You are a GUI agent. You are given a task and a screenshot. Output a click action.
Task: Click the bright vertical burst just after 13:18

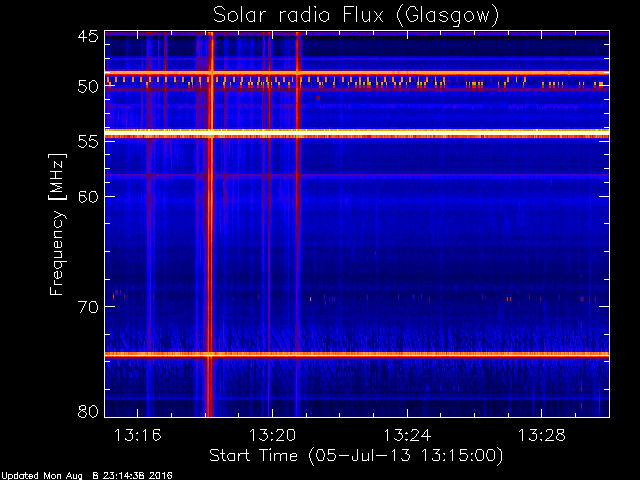point(210,224)
